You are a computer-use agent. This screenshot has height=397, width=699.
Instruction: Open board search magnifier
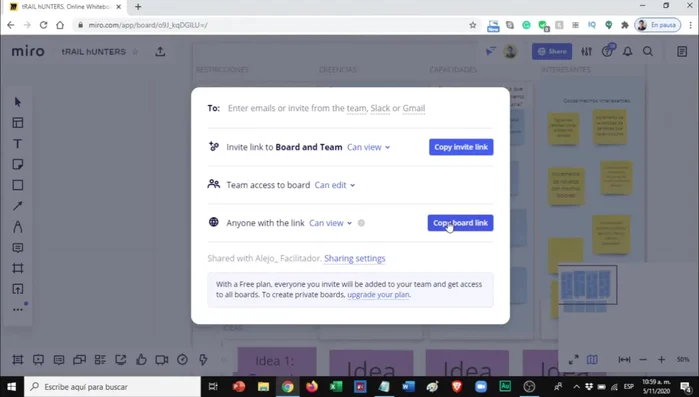pos(648,52)
